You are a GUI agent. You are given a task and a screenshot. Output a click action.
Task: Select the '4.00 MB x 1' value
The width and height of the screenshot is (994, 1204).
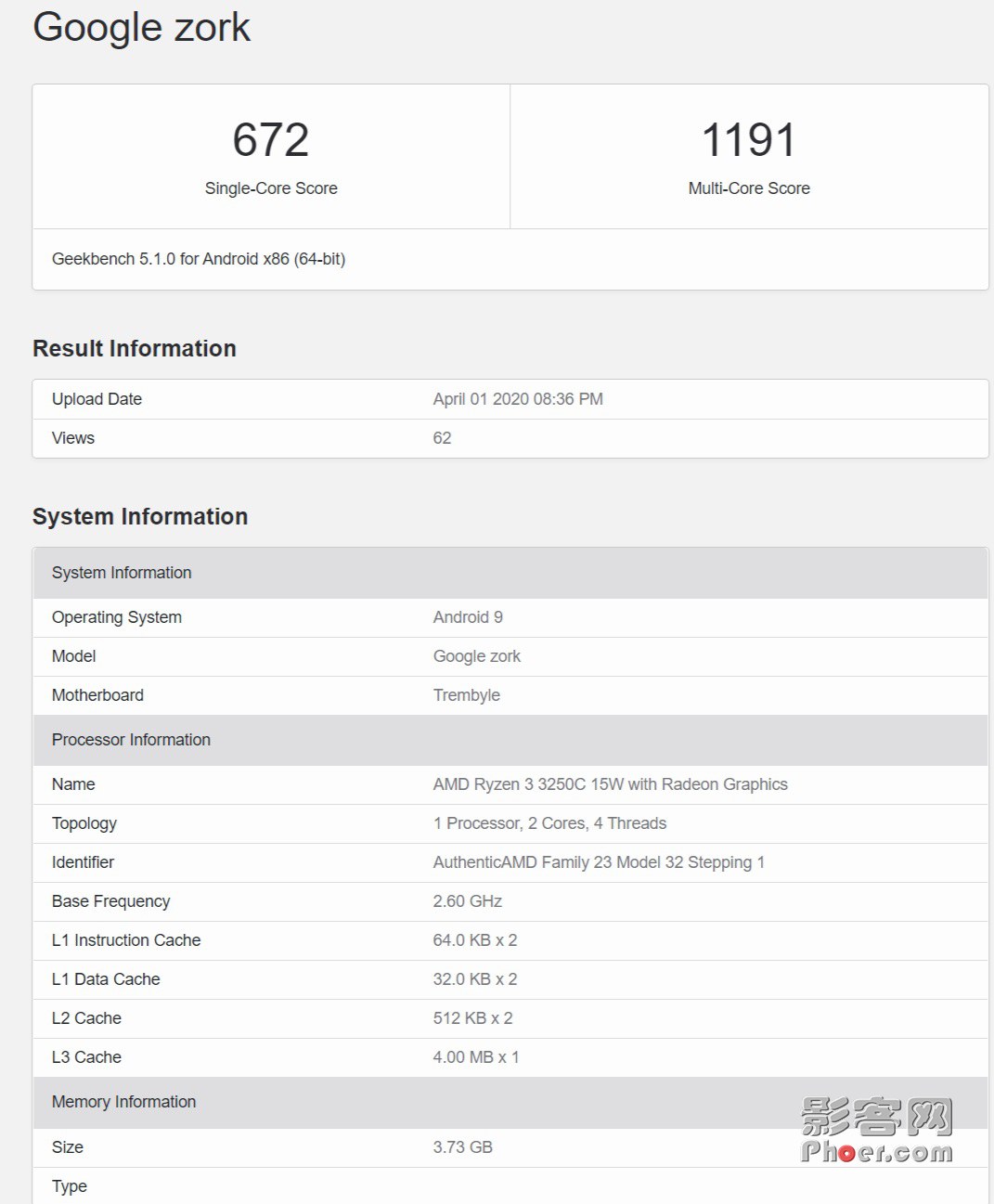[x=476, y=1057]
